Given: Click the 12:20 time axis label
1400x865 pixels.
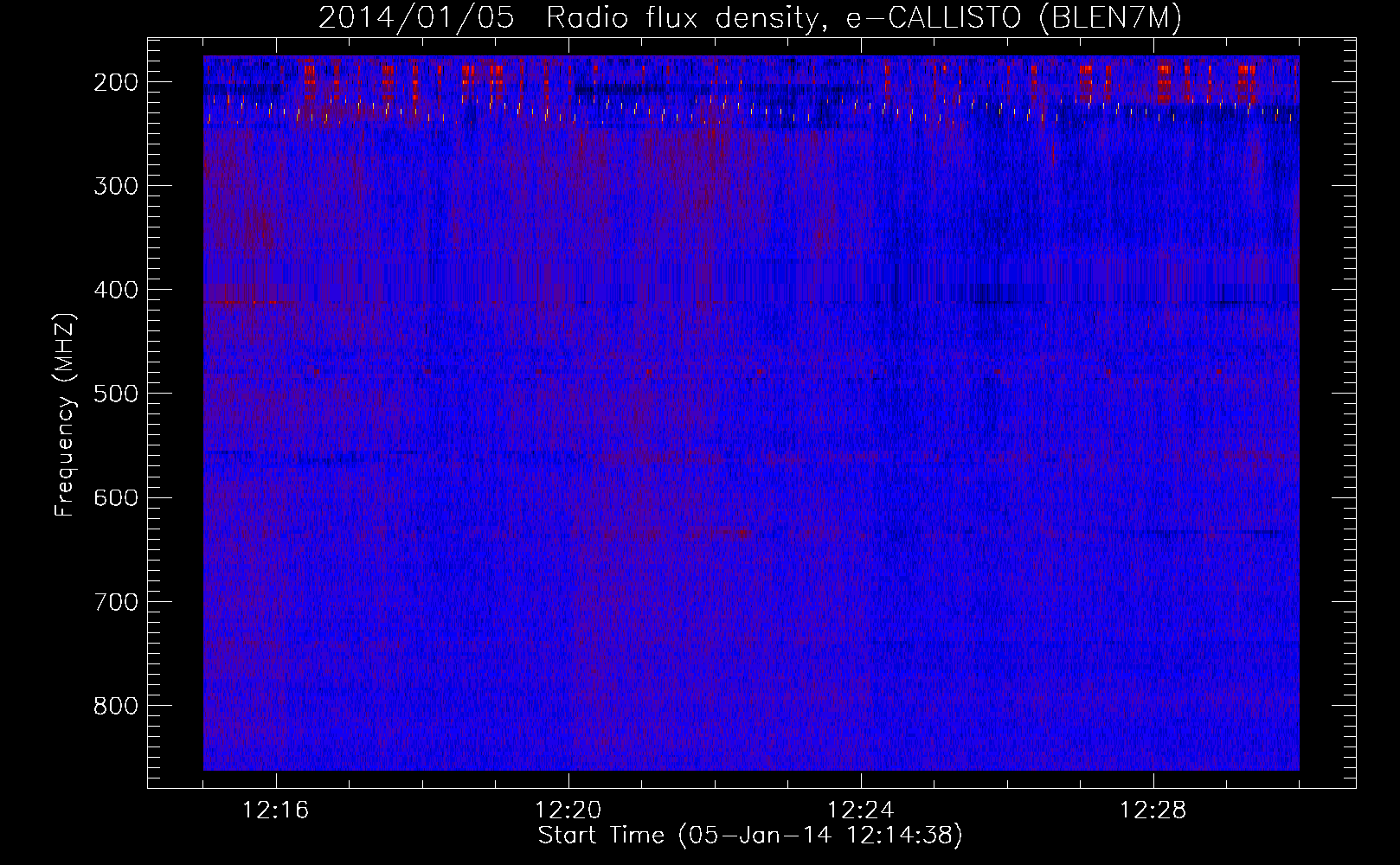Looking at the screenshot, I should [568, 811].
